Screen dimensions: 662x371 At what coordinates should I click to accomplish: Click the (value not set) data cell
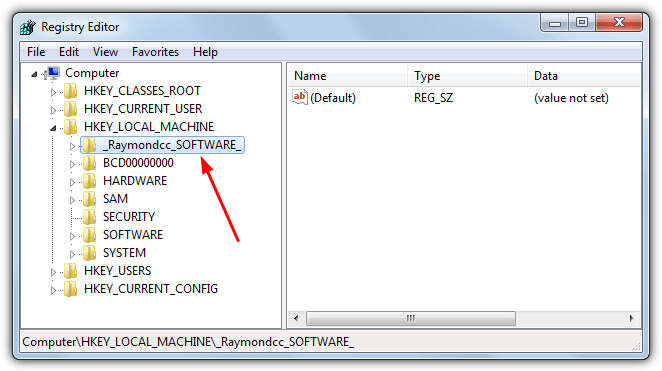[571, 98]
